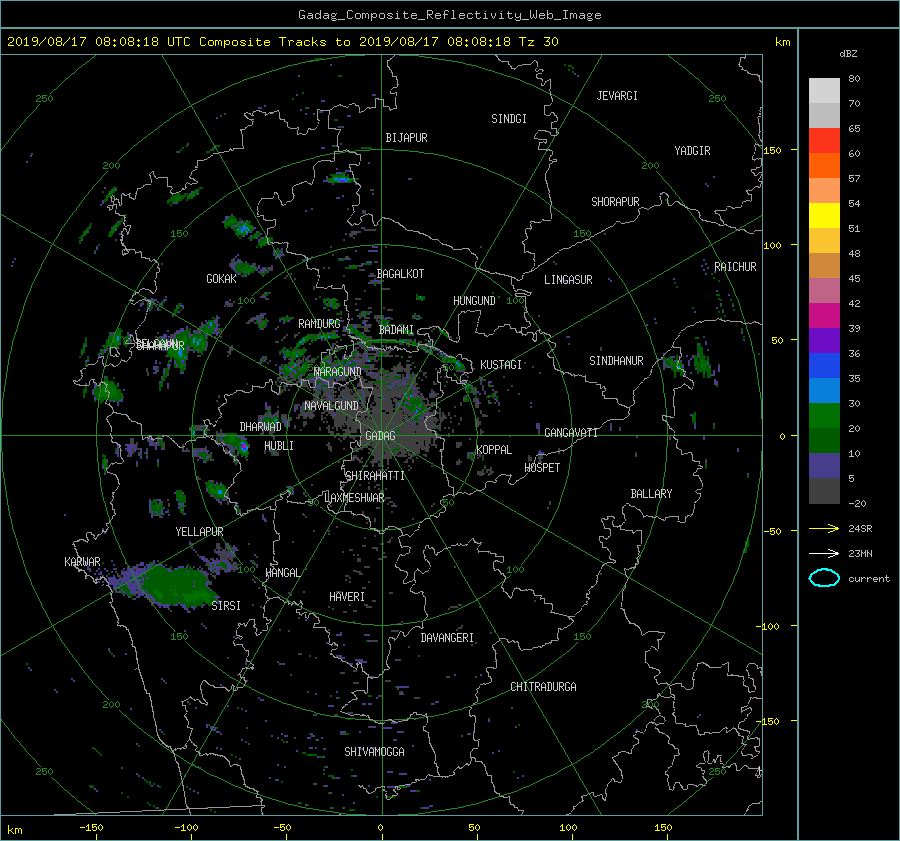Click the SHORAPUR city label
Screen dimensions: 900x841
615,202
